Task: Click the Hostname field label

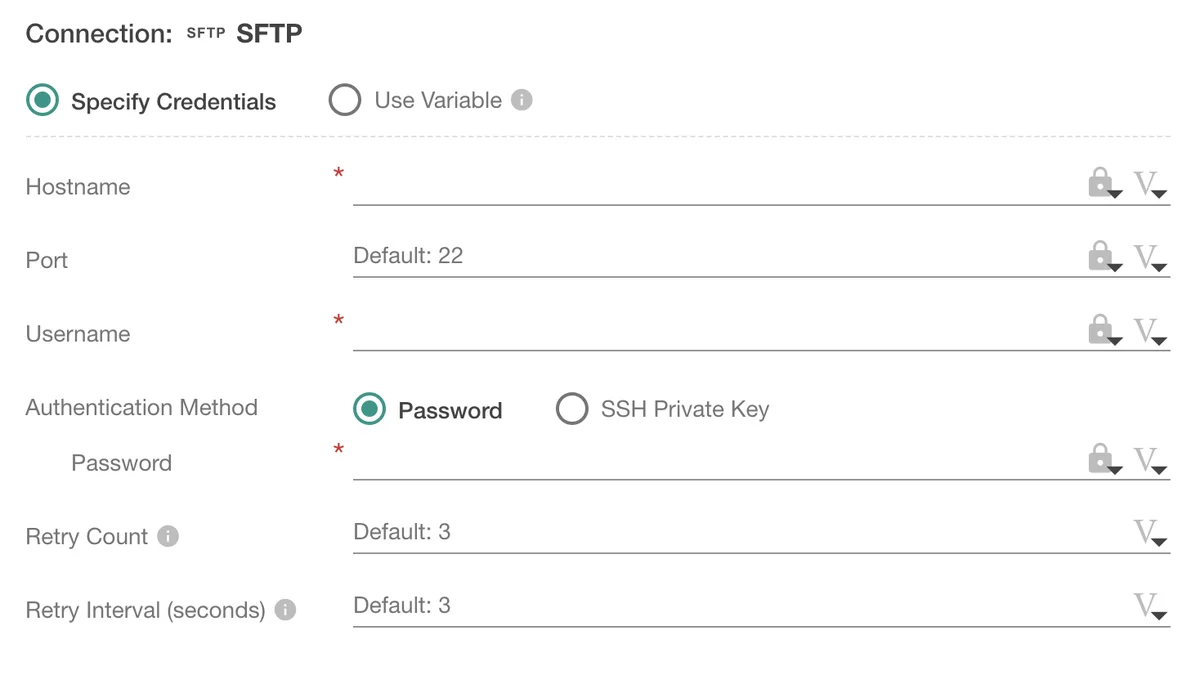Action: click(77, 186)
